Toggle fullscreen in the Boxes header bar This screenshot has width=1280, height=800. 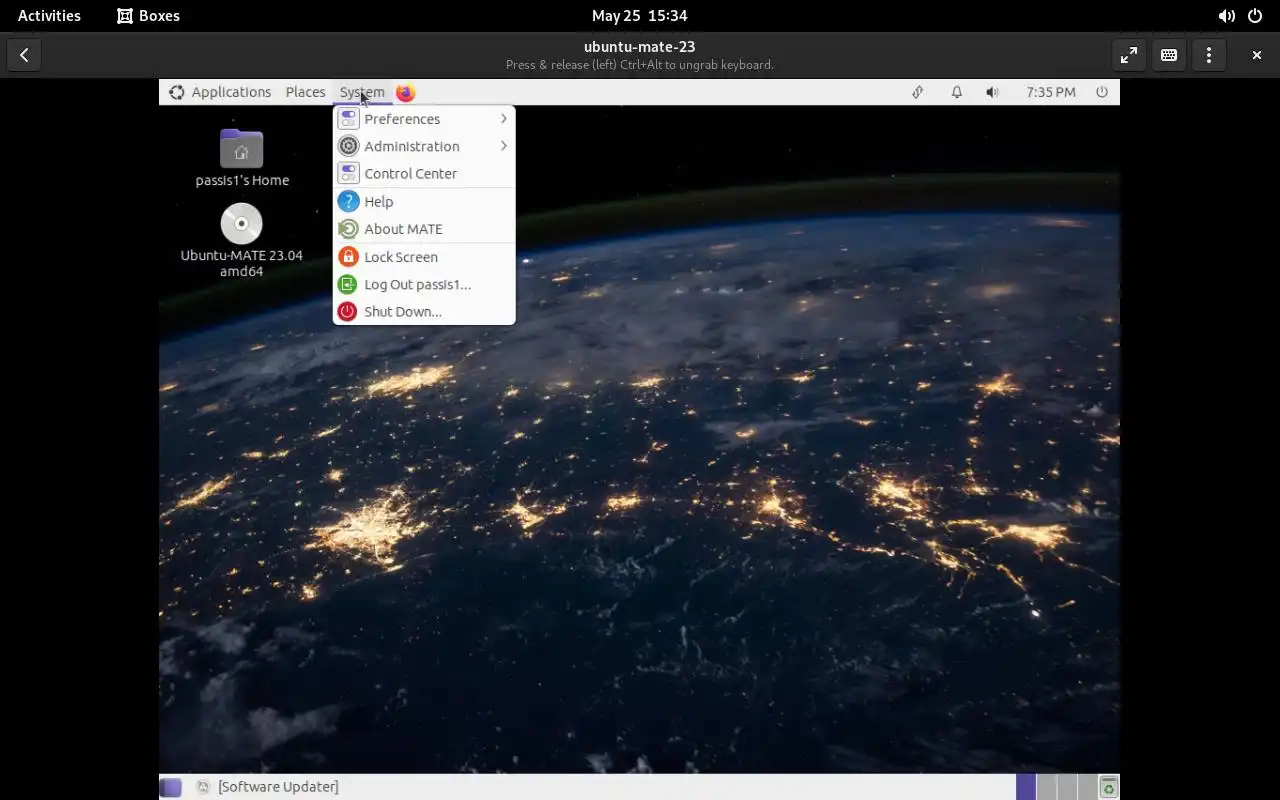pos(1129,55)
